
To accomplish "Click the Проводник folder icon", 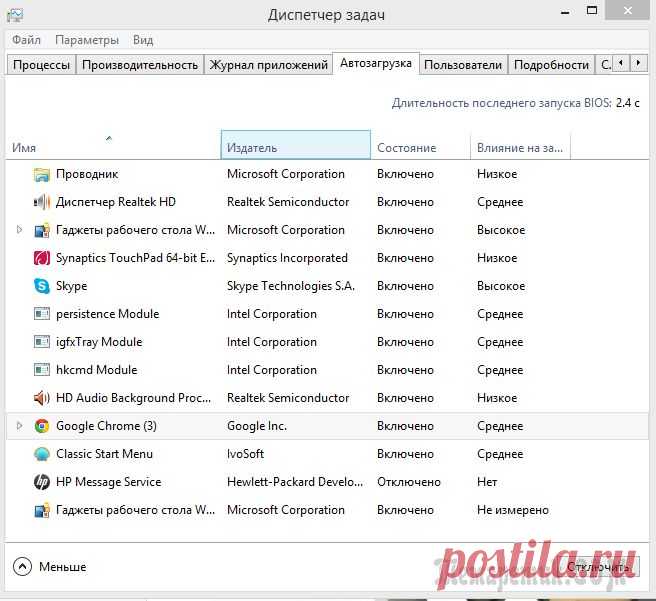I will tap(42, 174).
